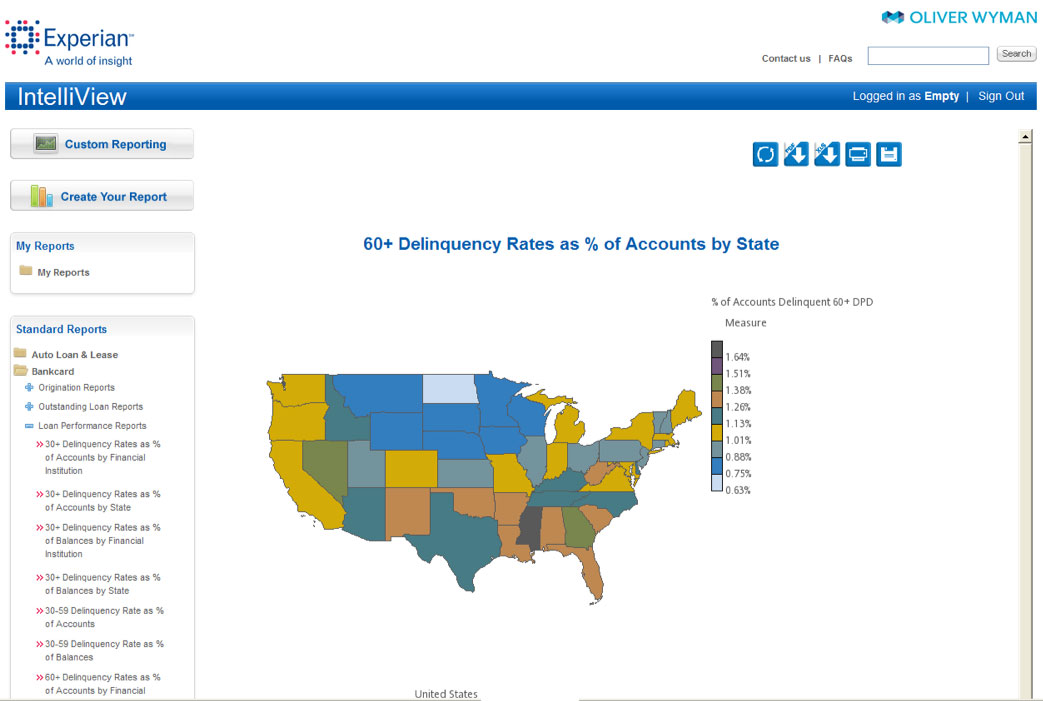Collapse the Bankcard folder

coord(20,371)
